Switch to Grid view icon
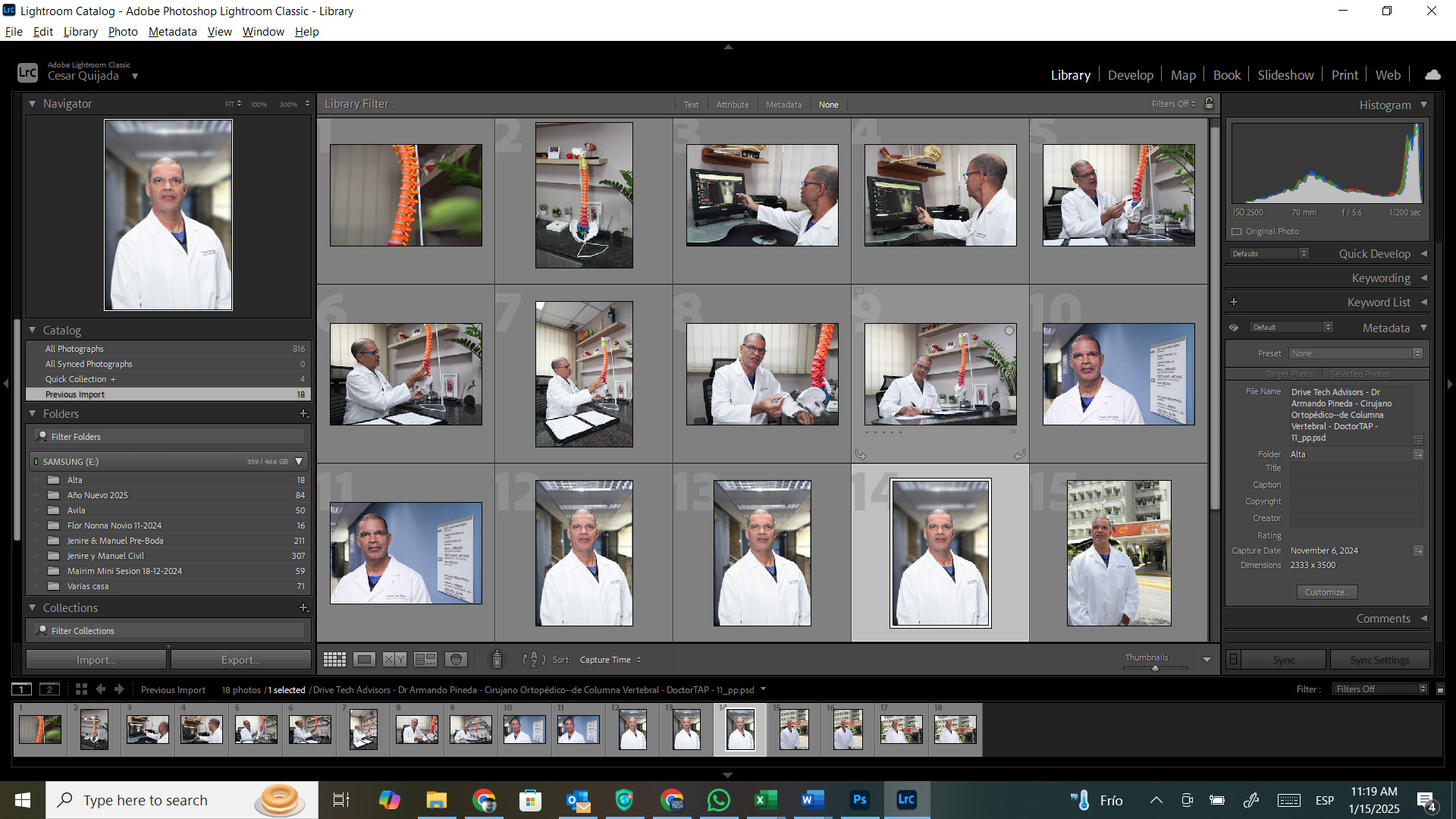This screenshot has height=819, width=1456. [334, 660]
